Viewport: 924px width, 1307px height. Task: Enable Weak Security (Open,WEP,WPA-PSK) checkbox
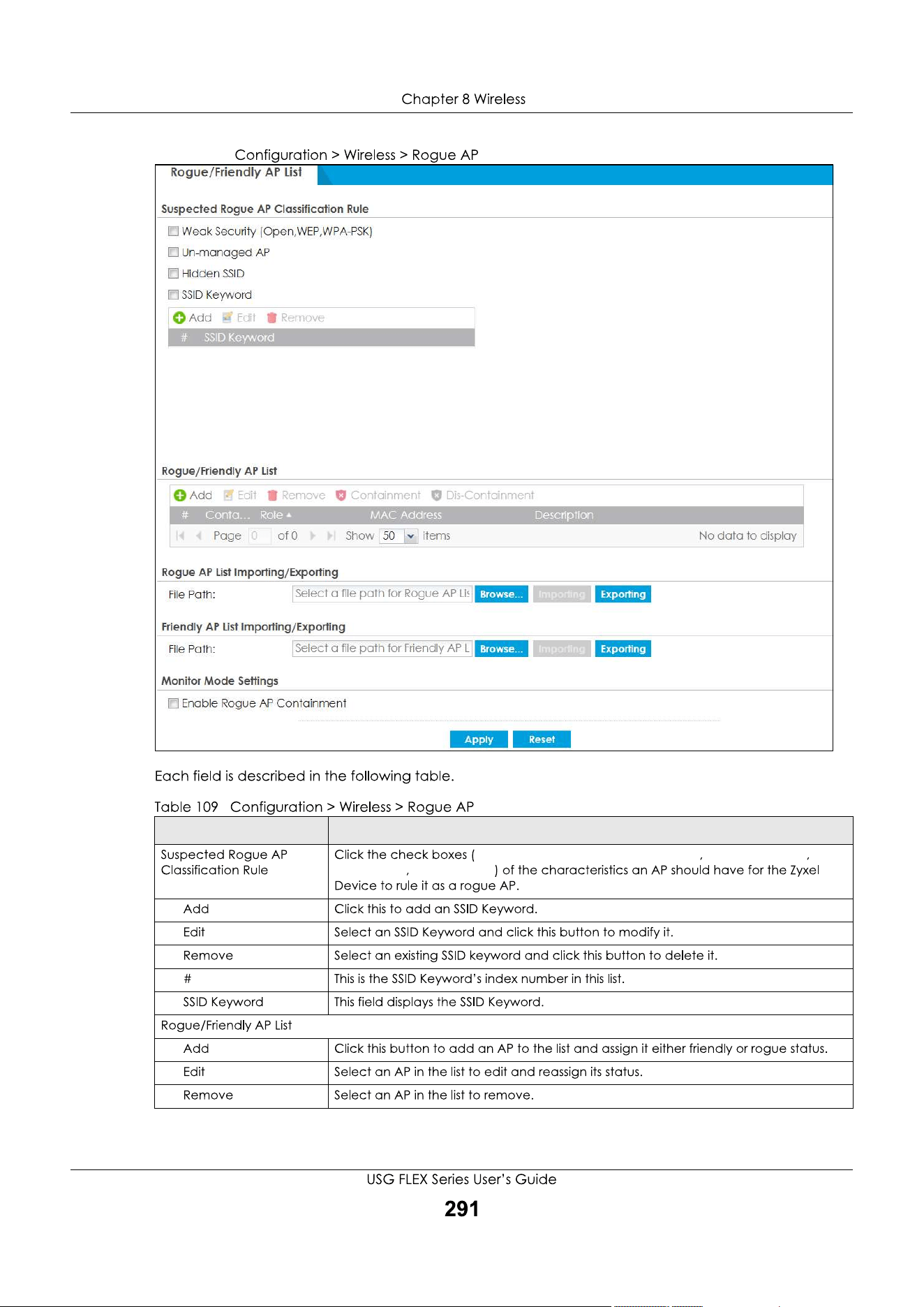[x=173, y=231]
